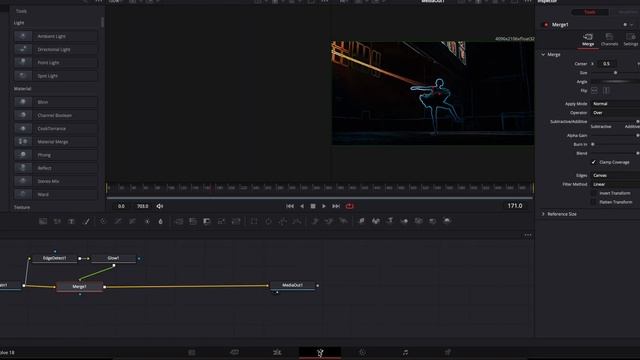The height and width of the screenshot is (360, 640).
Task: Add Ambient Light tool from the list
Action: [x=56, y=36]
